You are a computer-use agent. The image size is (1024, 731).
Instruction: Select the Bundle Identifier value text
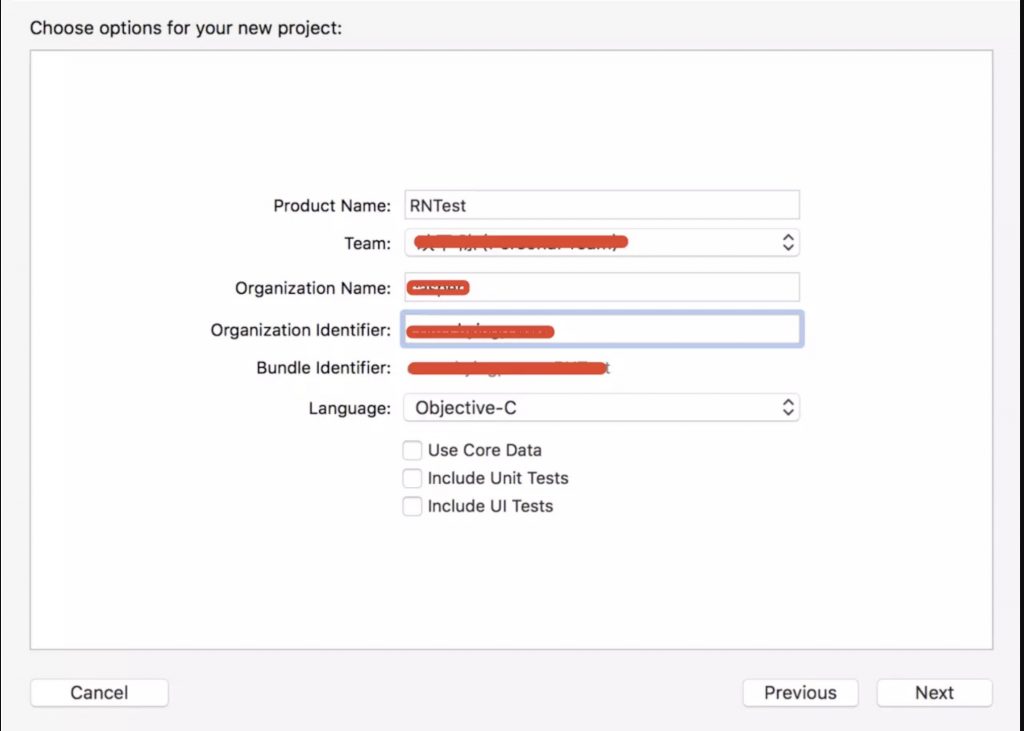coord(508,368)
